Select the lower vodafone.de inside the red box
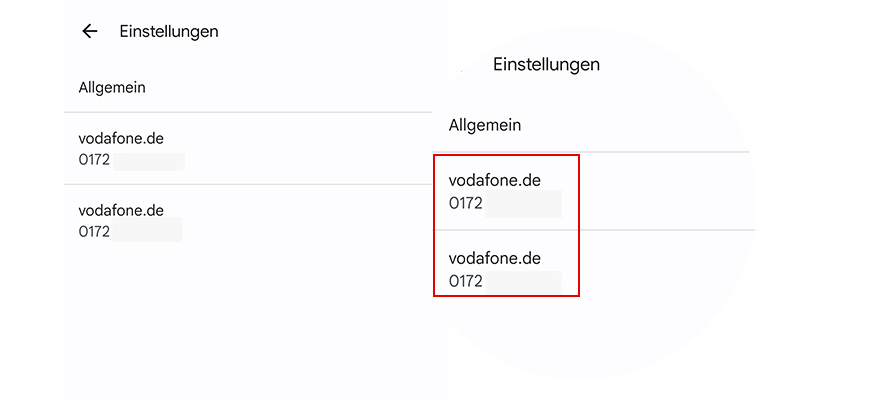Image resolution: width=879 pixels, height=400 pixels. 495,259
